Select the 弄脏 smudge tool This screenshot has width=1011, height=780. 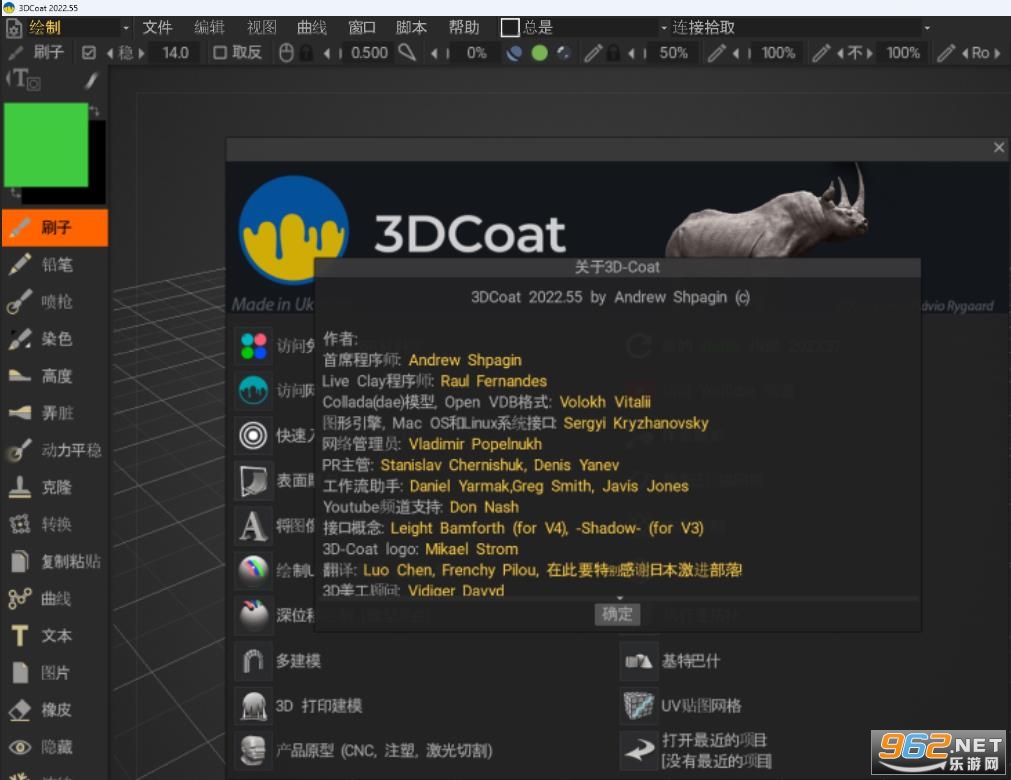pos(55,413)
